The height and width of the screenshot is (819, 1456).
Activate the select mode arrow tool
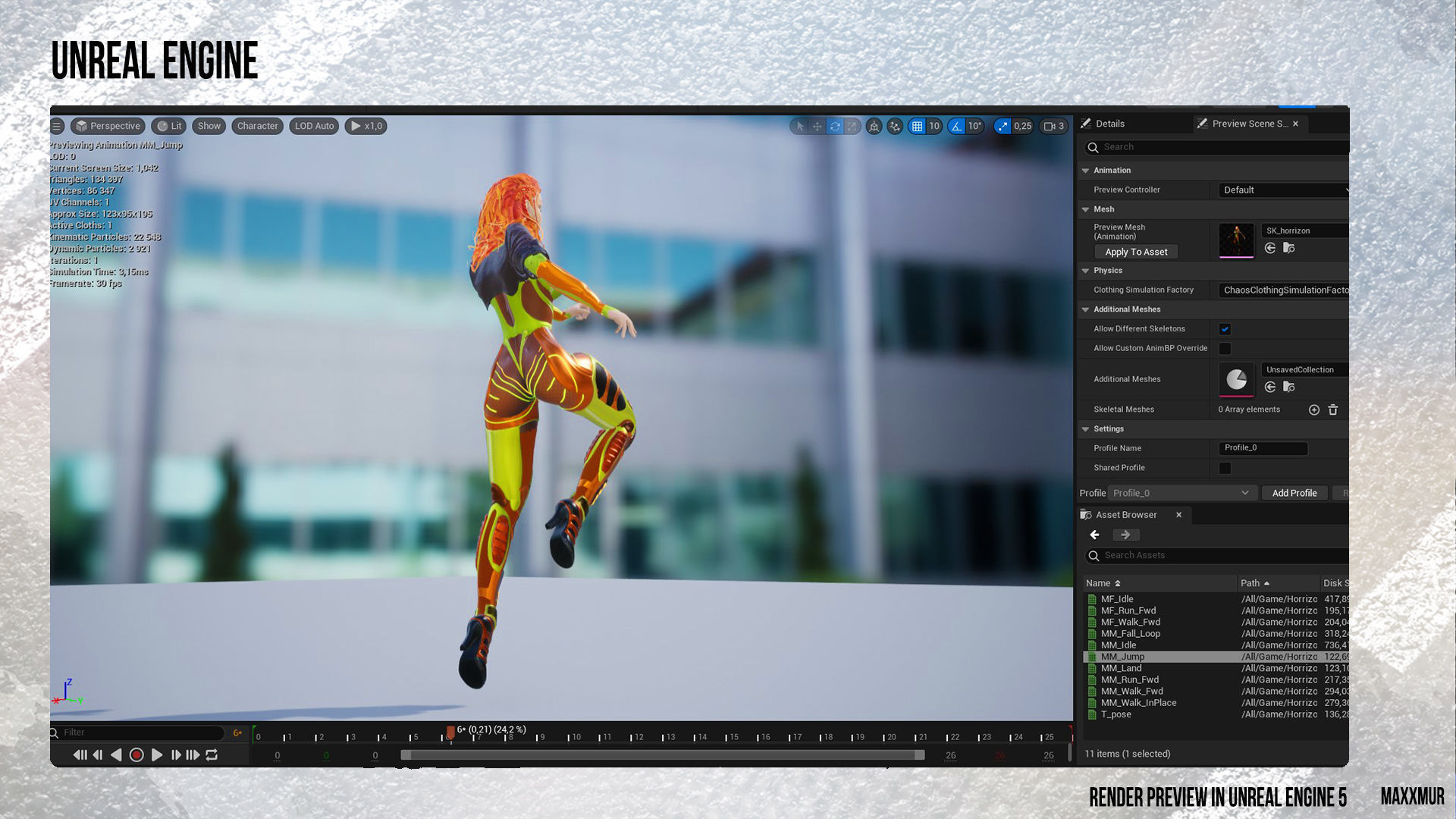(x=799, y=126)
